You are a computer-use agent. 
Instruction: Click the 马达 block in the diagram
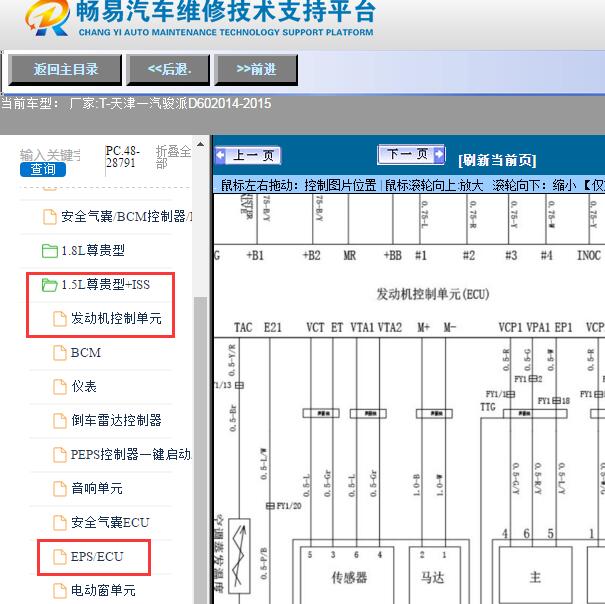coord(433,577)
